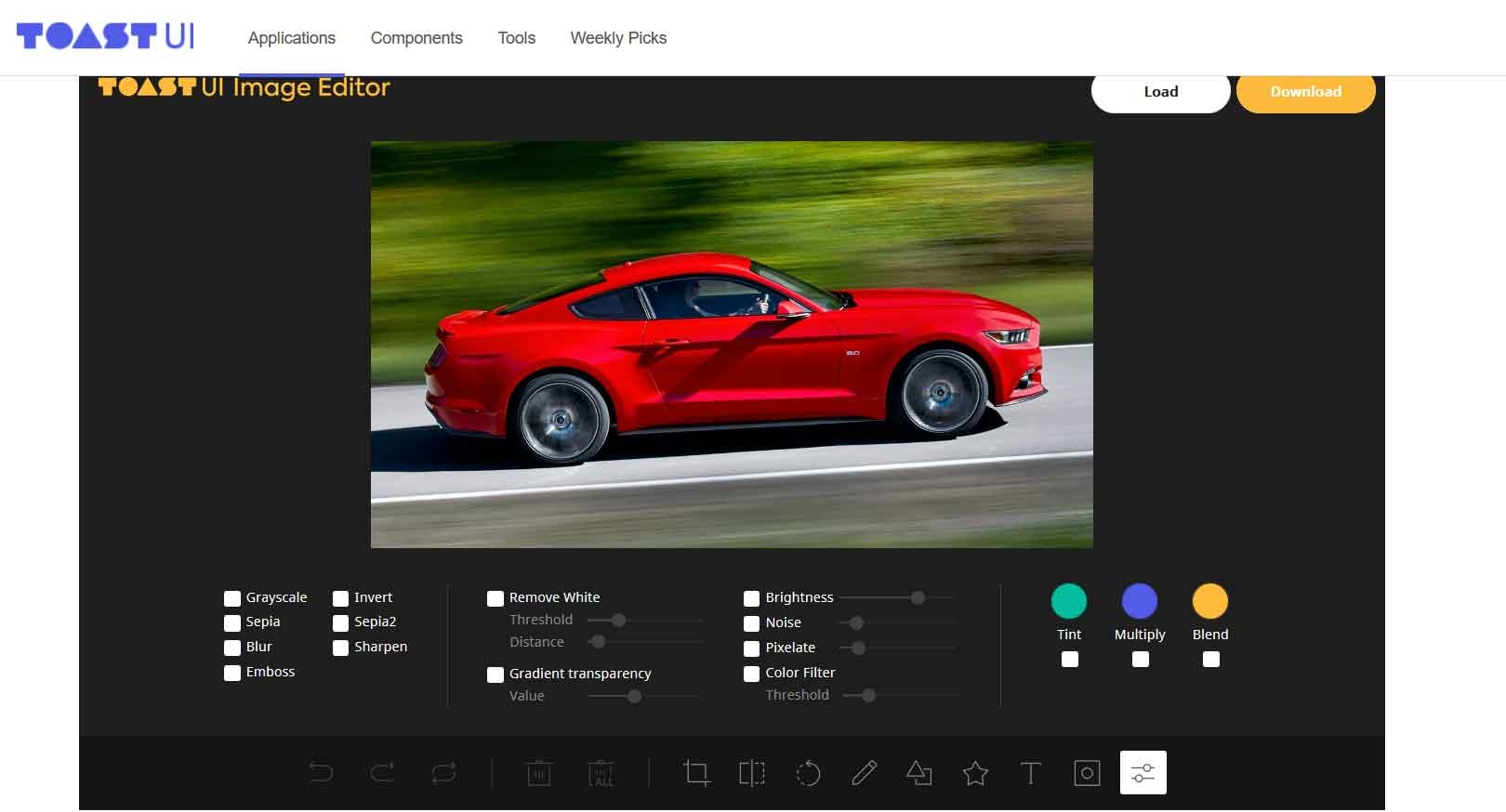This screenshot has height=812, width=1506.
Task: Pick the green Tint color swatch
Action: [x=1069, y=601]
